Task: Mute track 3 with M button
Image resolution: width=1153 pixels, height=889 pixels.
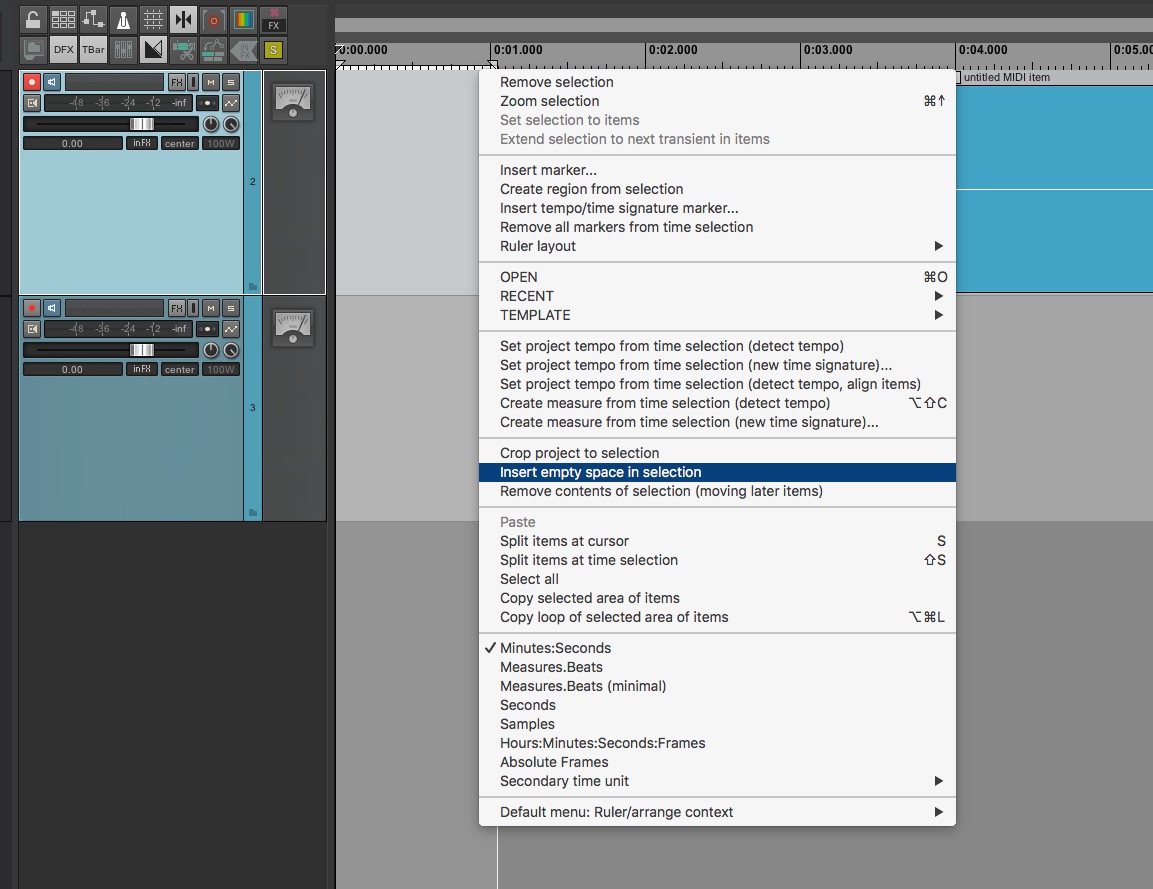Action: [211, 307]
